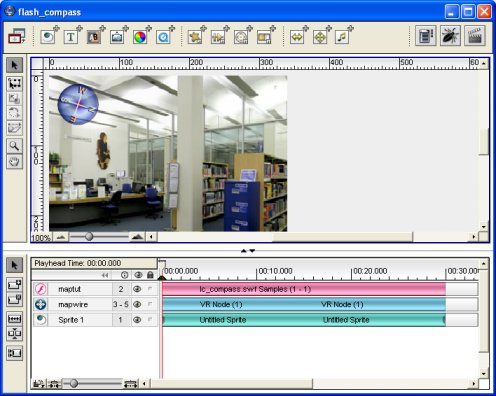
Task: Click the lc_compass.swf Samples clip
Action: click(x=304, y=289)
